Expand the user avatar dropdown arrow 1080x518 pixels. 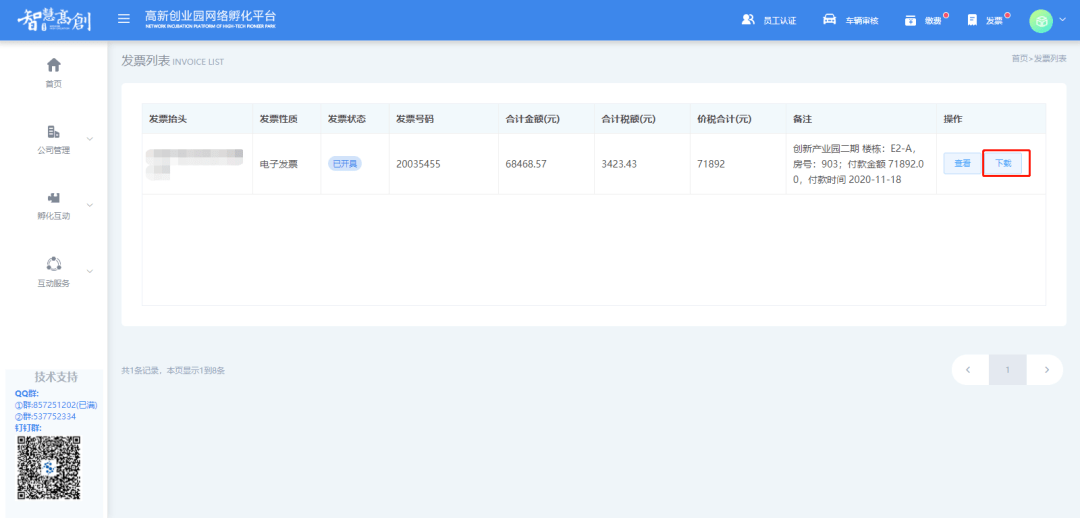pyautogui.click(x=1062, y=20)
